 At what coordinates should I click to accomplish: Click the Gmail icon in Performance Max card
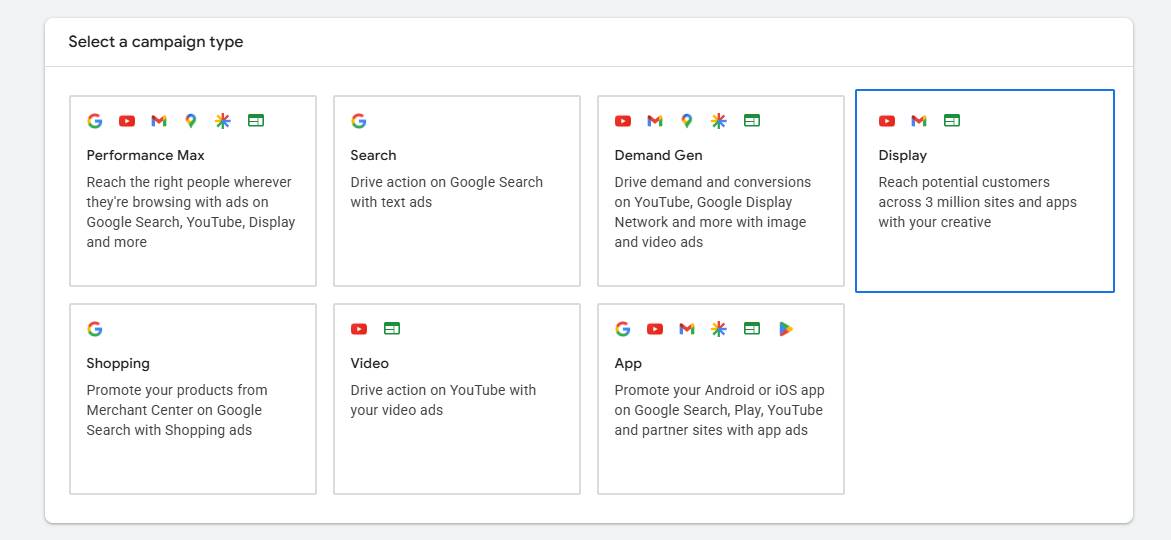[159, 121]
